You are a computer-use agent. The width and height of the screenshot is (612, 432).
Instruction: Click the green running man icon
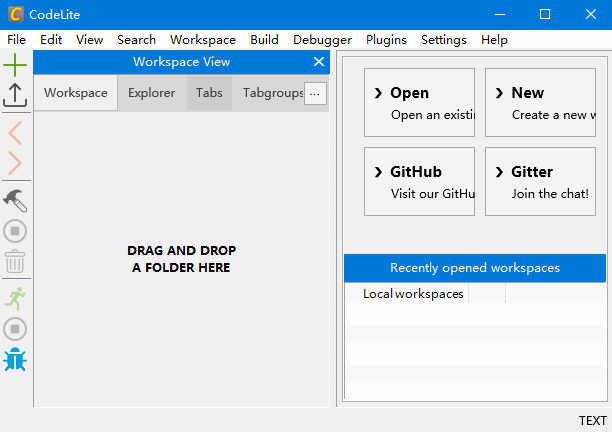point(15,297)
